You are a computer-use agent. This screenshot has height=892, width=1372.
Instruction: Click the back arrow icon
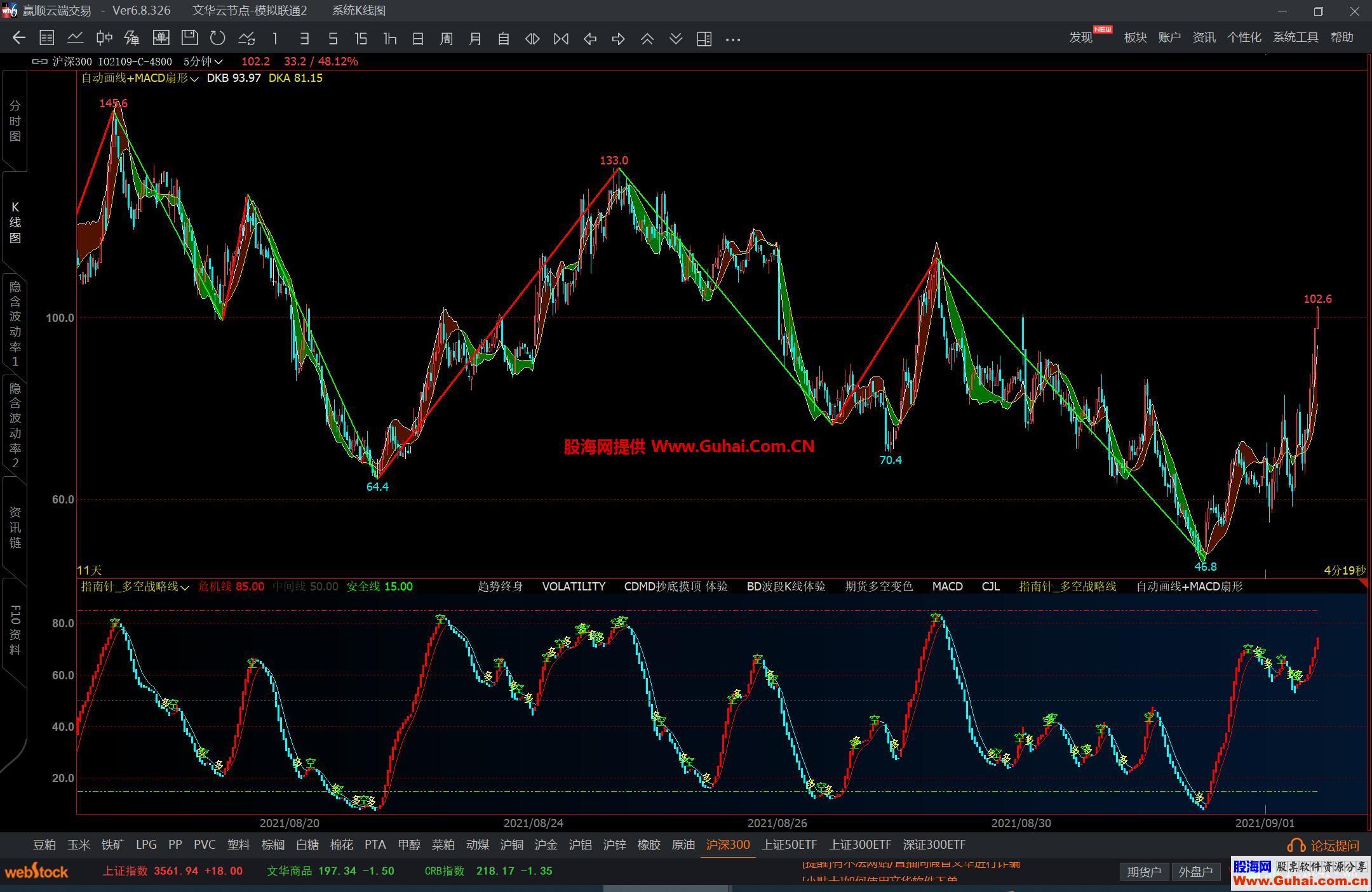click(x=18, y=38)
